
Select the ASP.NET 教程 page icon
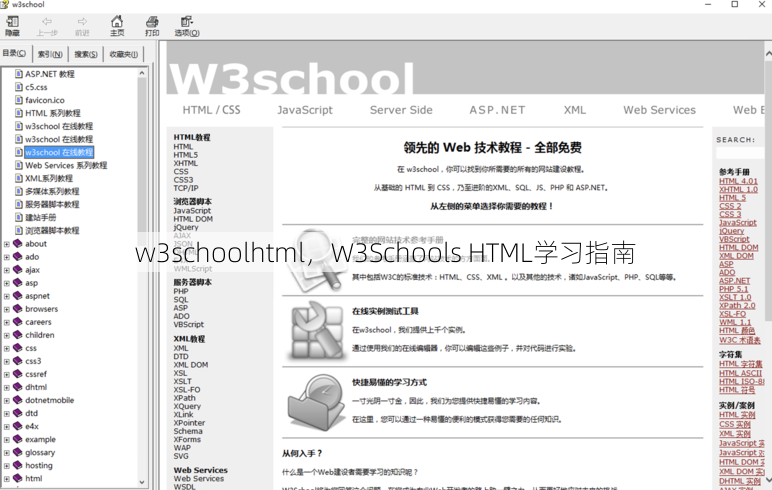pyautogui.click(x=19, y=74)
